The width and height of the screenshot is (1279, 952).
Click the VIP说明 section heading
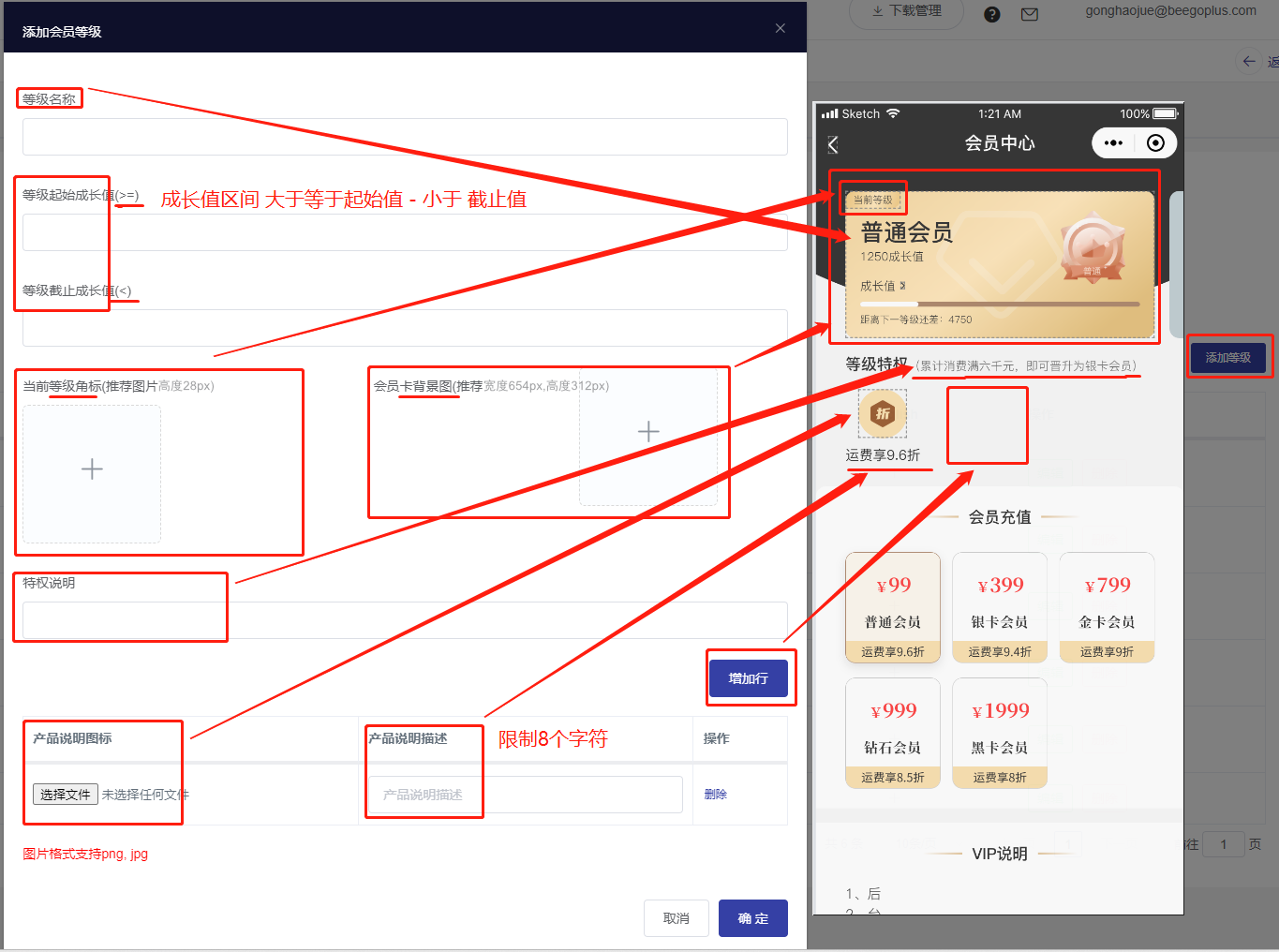[1000, 854]
